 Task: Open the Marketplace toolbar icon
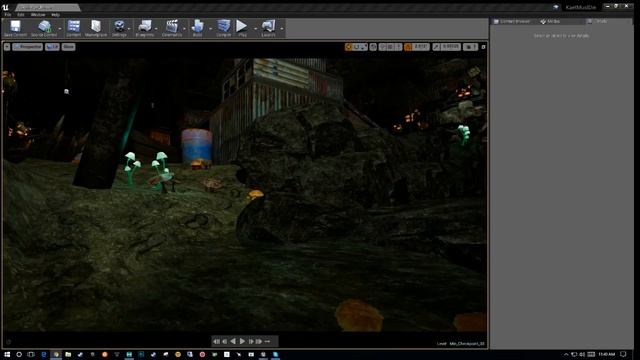(x=96, y=28)
